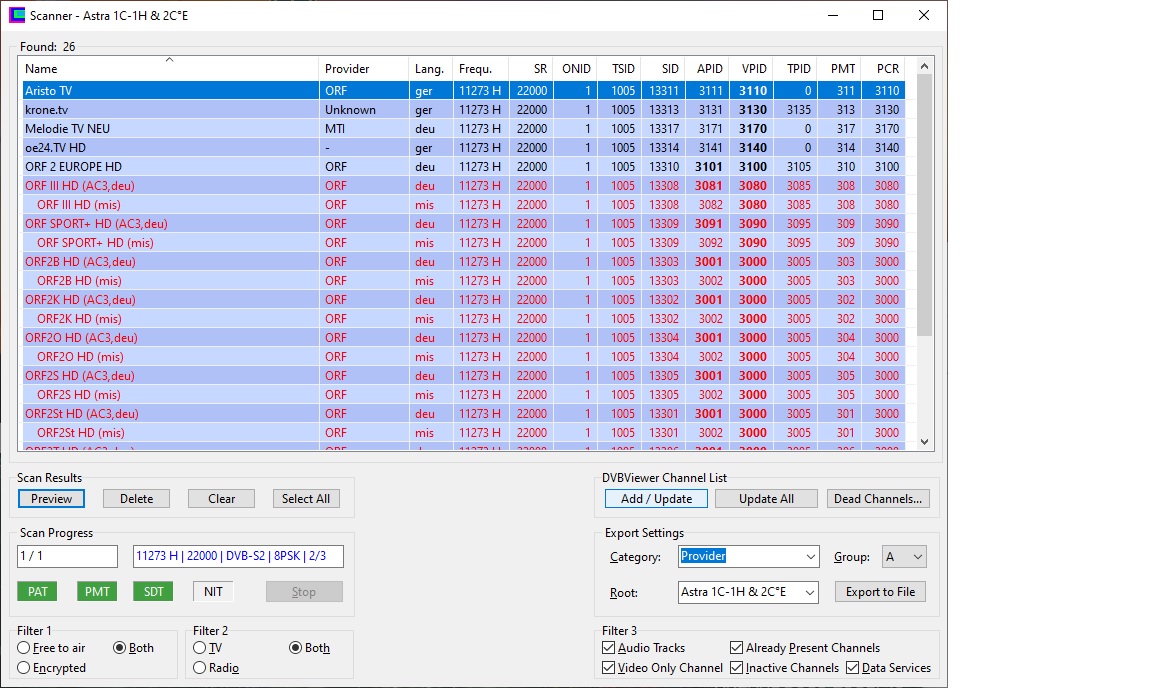Click the Add / Update button

click(656, 498)
